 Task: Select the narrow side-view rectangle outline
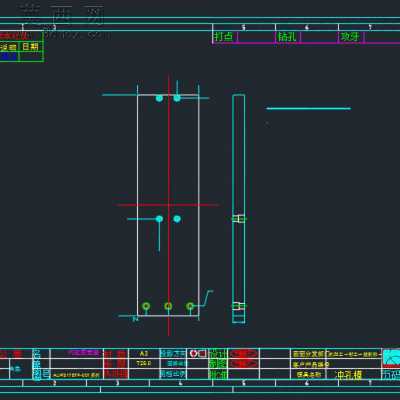(x=239, y=209)
